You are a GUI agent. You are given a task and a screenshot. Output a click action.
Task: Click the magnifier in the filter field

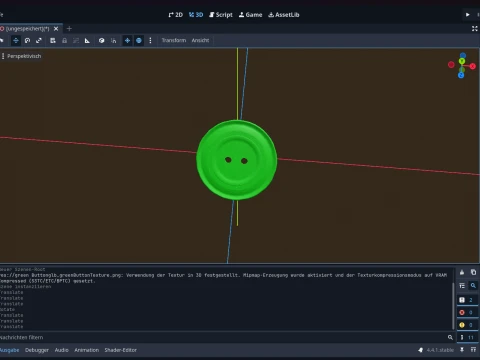click(x=450, y=337)
